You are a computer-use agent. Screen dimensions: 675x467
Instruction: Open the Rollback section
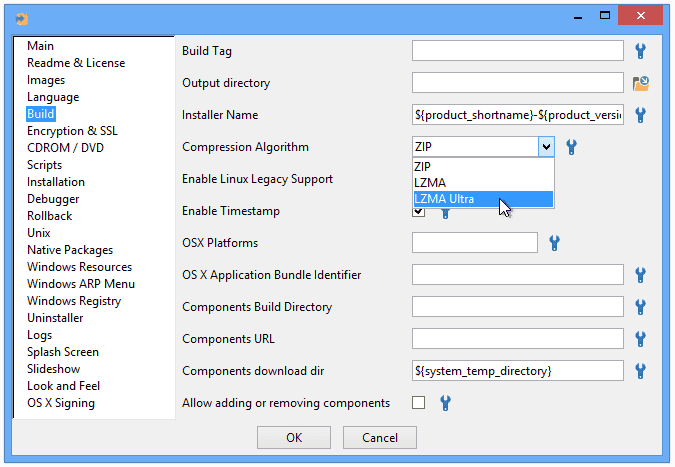pyautogui.click(x=50, y=216)
